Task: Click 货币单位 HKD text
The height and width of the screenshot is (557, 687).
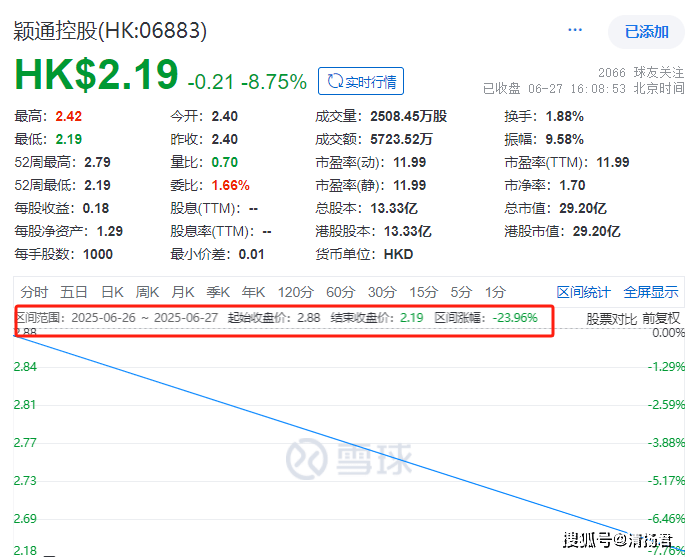Action: [x=398, y=254]
